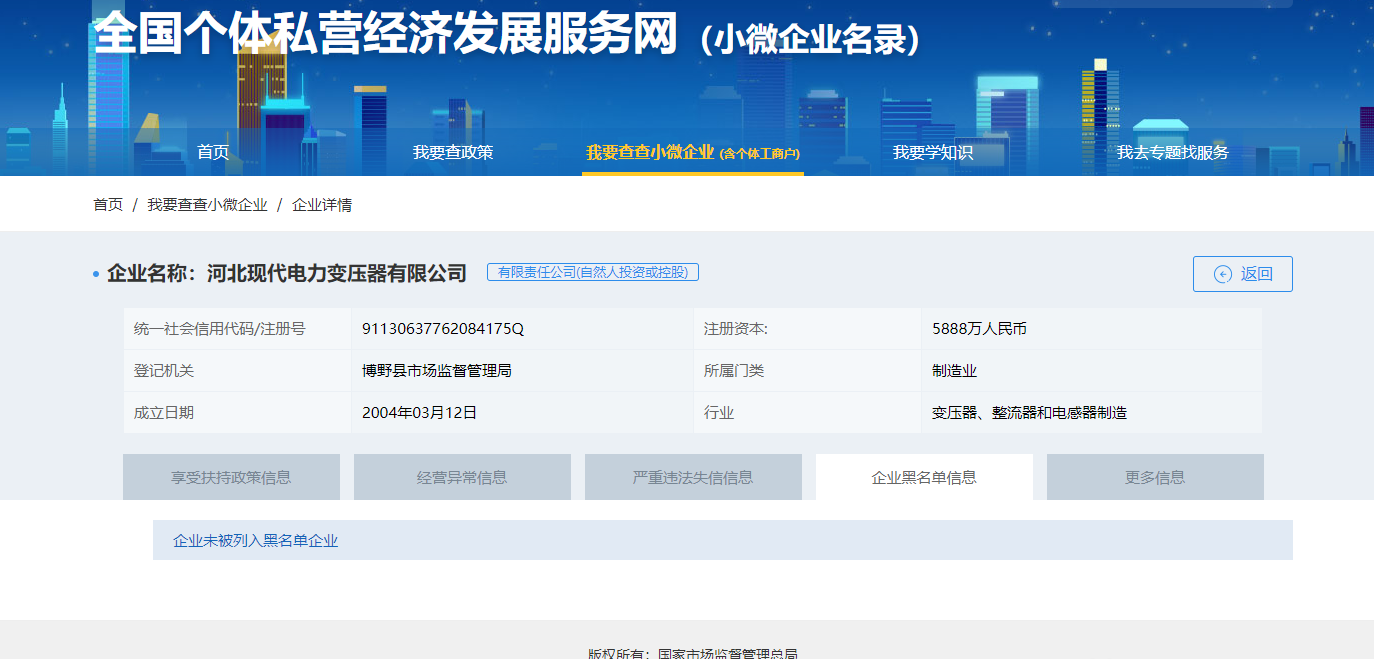Click 我要查查小微企业 breadcrumb link
Screen dimensions: 1374x659
(207, 204)
